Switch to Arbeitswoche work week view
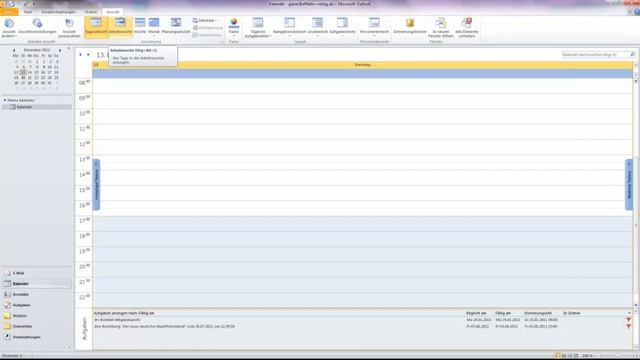Viewport: 640px width, 360px height. point(120,28)
